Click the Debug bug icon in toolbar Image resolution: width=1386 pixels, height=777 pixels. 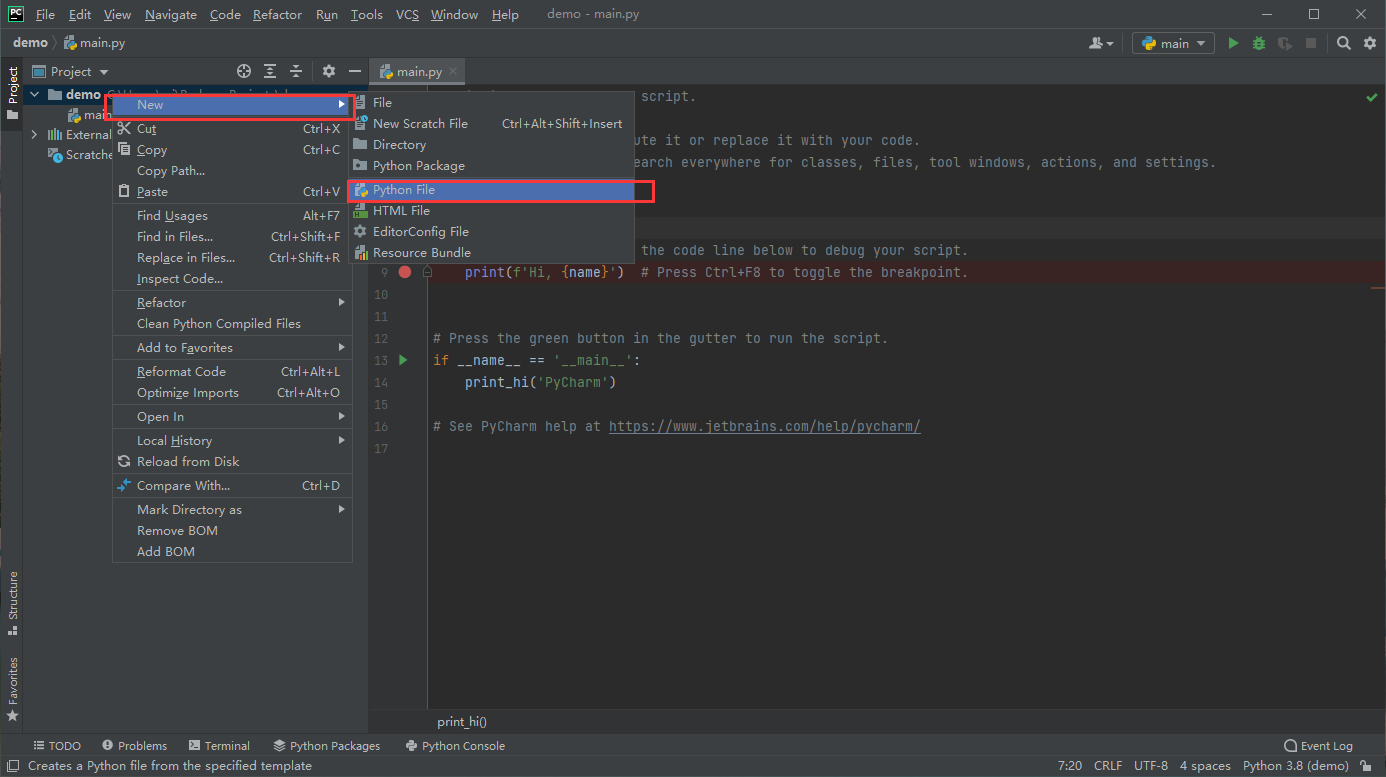pos(1259,43)
